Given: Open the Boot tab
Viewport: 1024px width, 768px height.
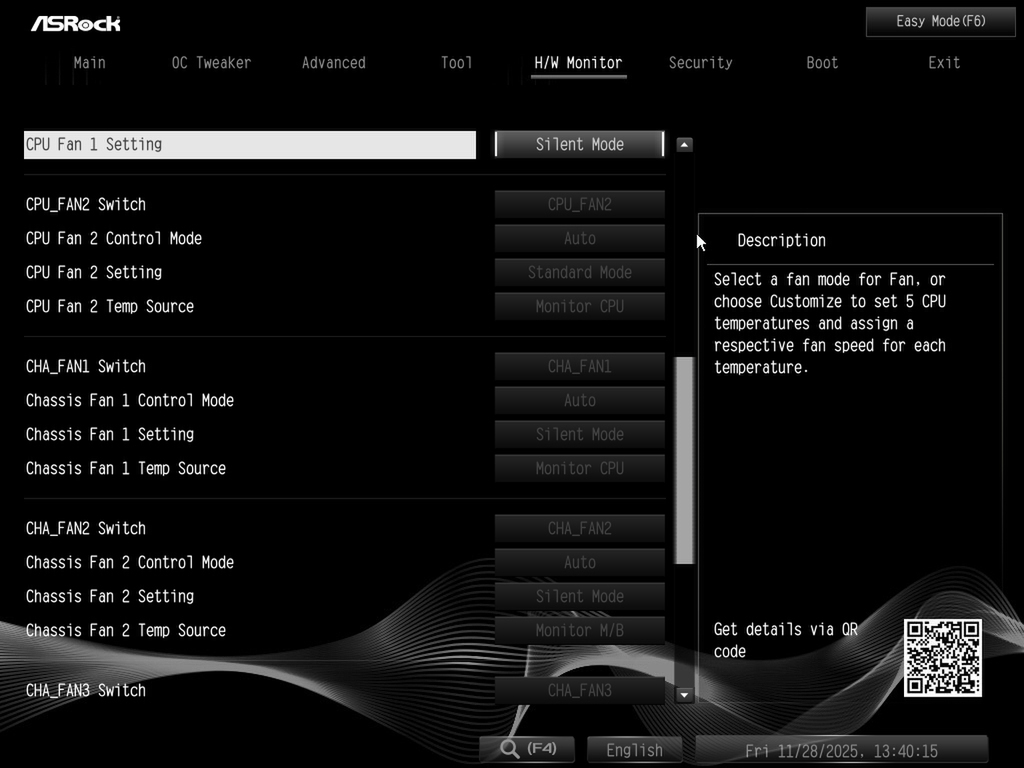Looking at the screenshot, I should [x=822, y=63].
